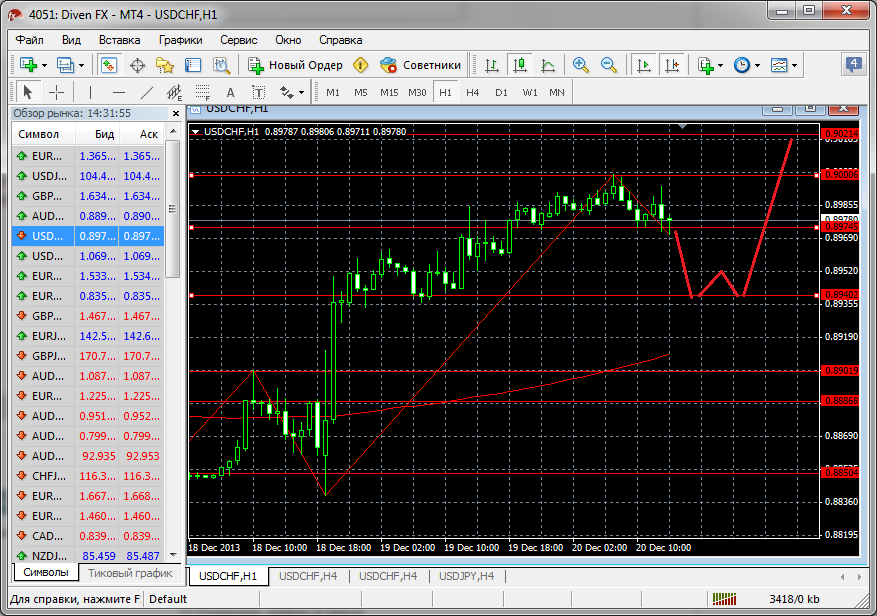Click the Templates icon
This screenshot has width=877, height=616.
pos(779,65)
